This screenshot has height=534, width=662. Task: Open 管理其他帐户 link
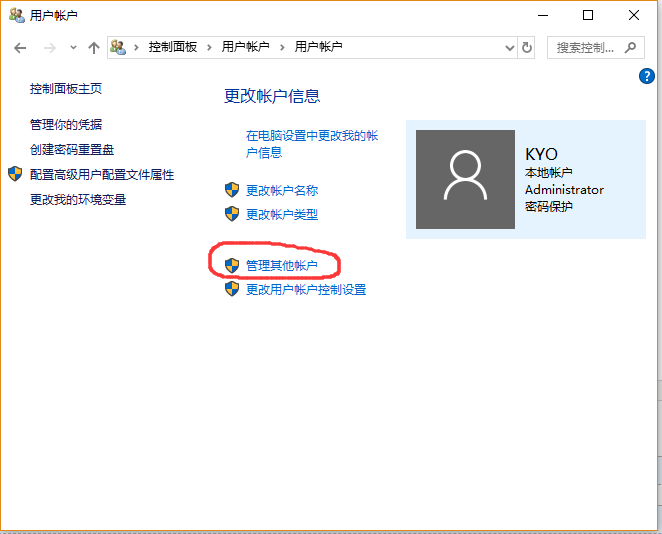coord(282,266)
